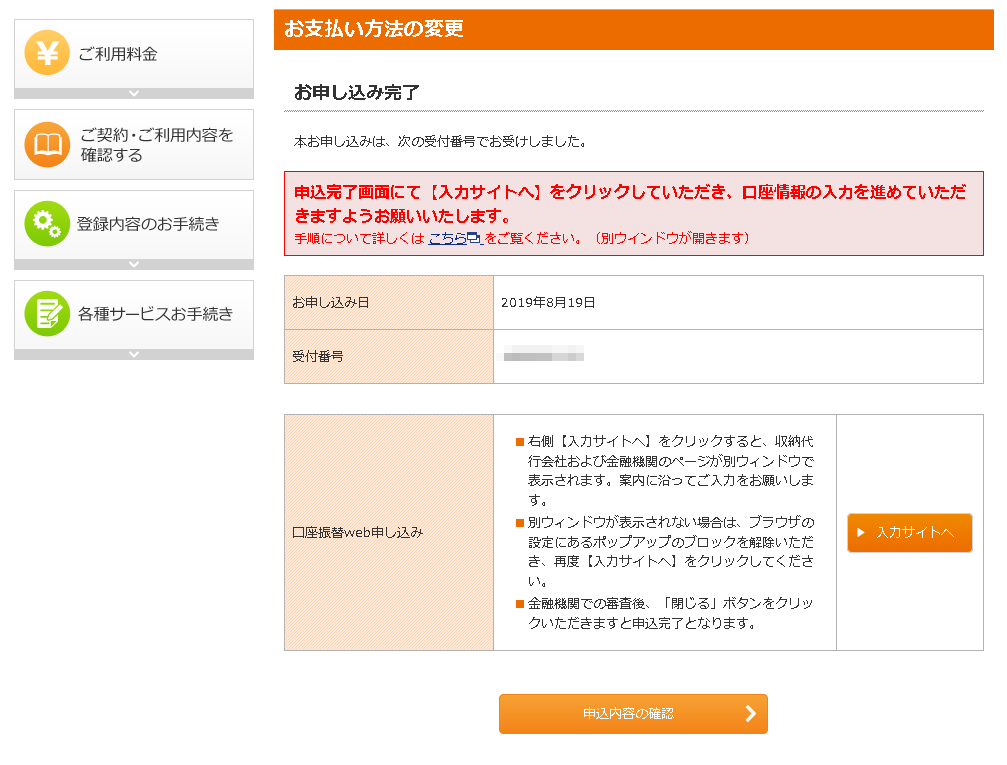Open ご契約・ご利用内容を確認する menu item
Image resolution: width=1007 pixels, height=765 pixels.
coord(134,145)
